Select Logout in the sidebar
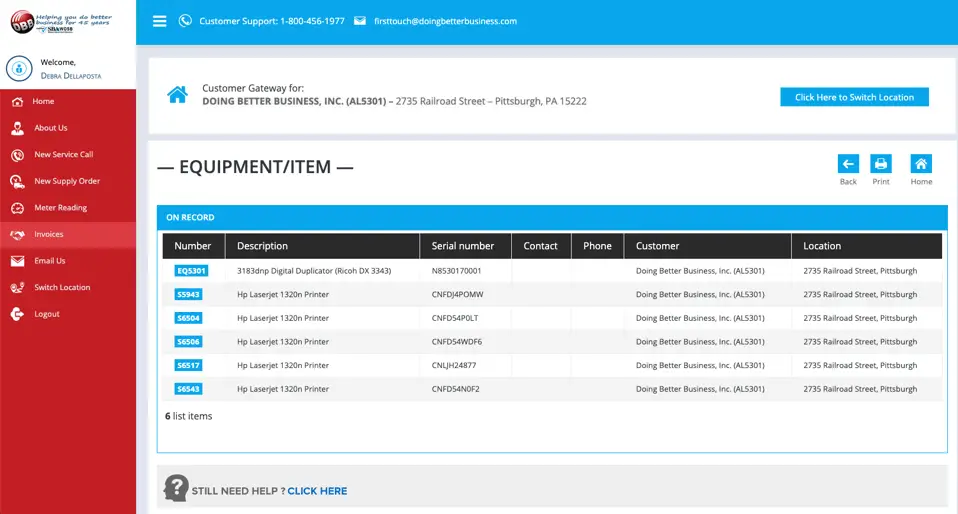Viewport: 958px width, 514px height. click(46, 314)
